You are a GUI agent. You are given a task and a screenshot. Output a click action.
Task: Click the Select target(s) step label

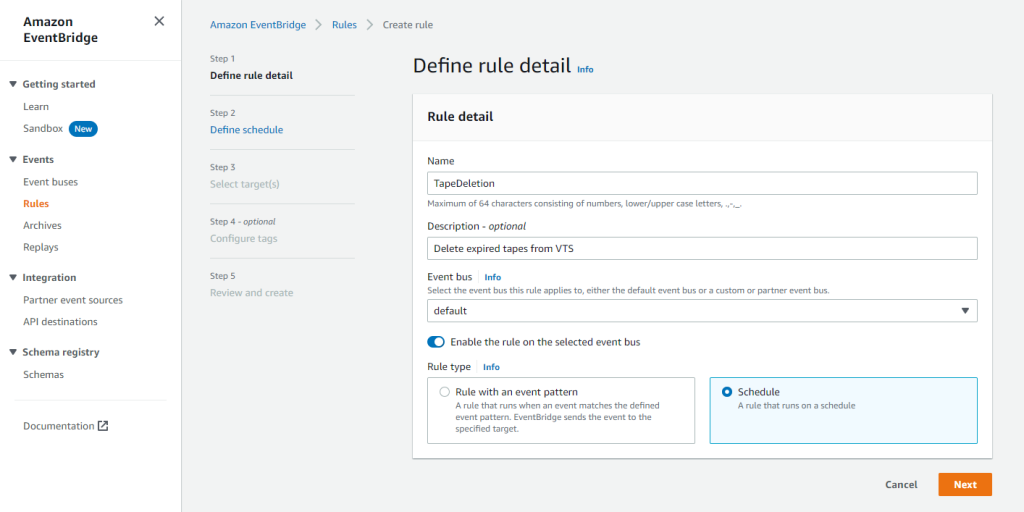[244, 184]
